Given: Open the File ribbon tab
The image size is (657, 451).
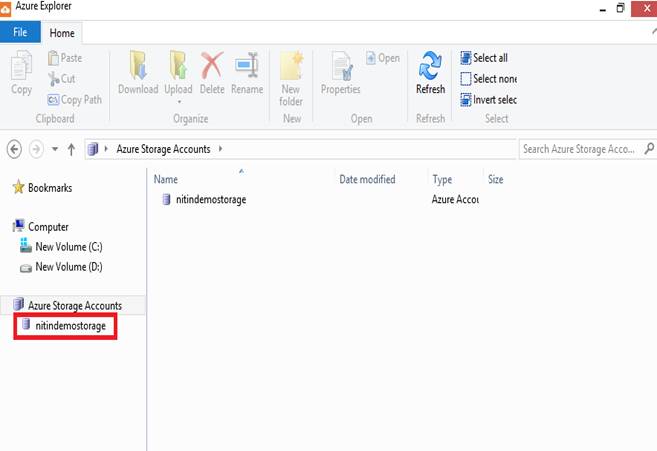Looking at the screenshot, I should pyautogui.click(x=20, y=32).
